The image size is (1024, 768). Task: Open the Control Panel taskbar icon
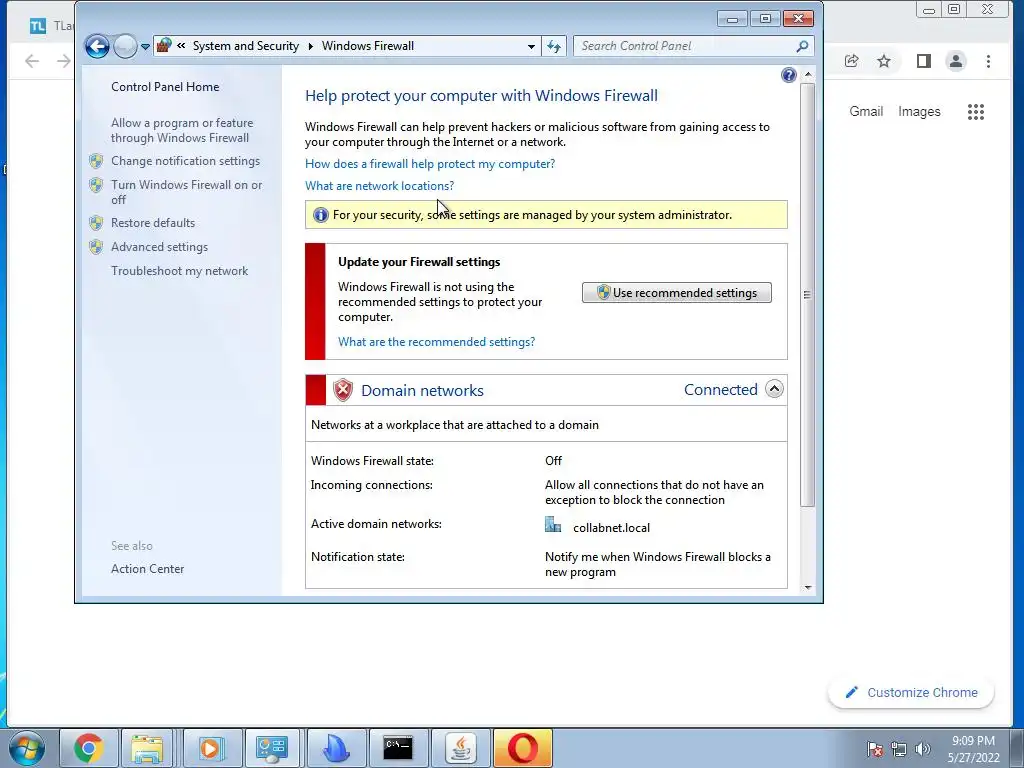coord(272,748)
